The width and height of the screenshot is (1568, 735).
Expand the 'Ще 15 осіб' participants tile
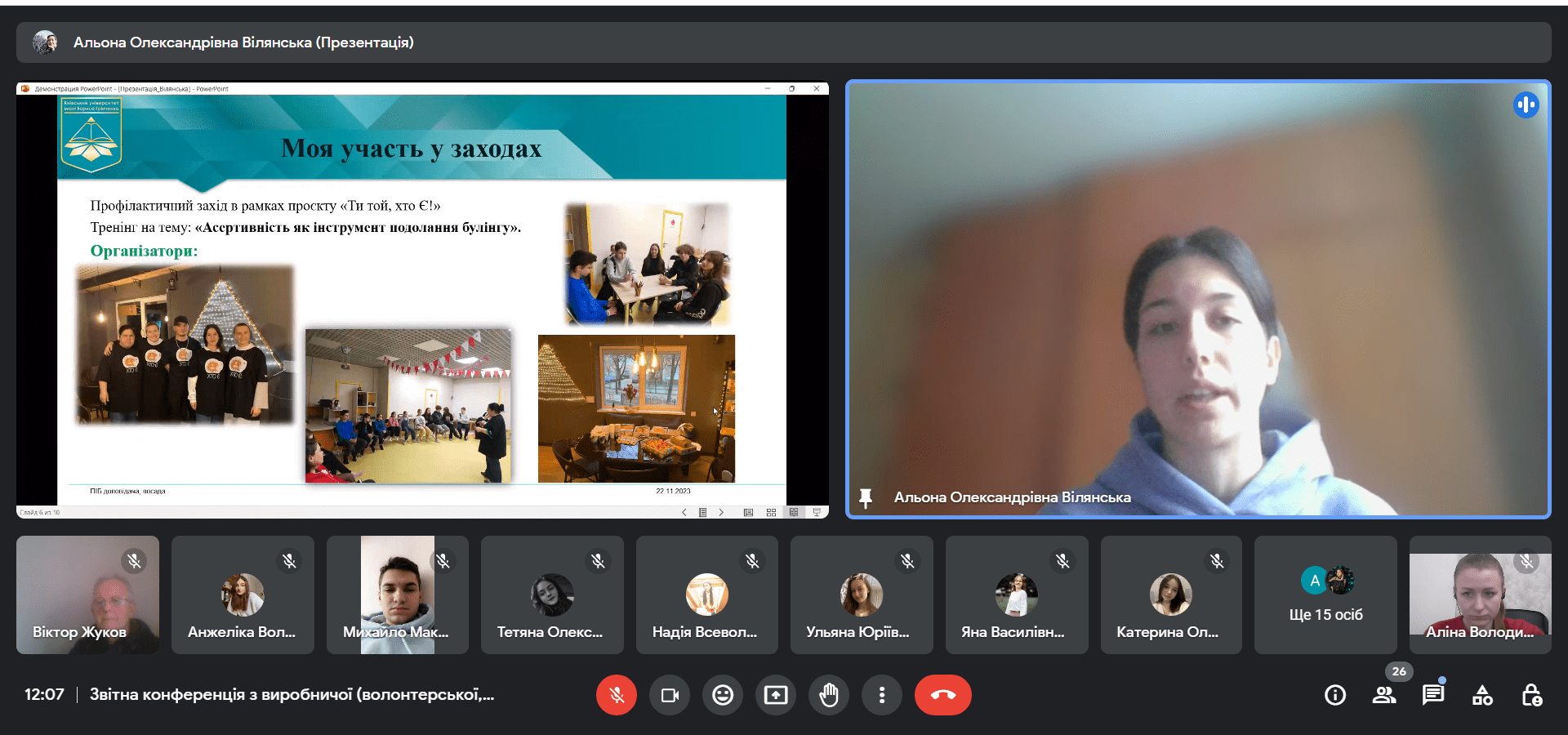click(1325, 595)
